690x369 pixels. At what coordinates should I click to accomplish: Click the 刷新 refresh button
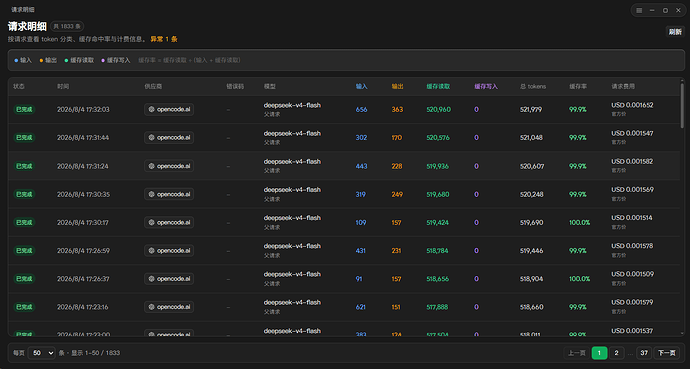675,32
